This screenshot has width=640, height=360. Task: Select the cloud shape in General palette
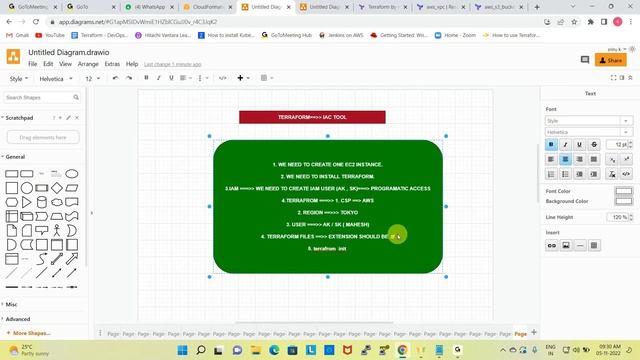(57, 202)
